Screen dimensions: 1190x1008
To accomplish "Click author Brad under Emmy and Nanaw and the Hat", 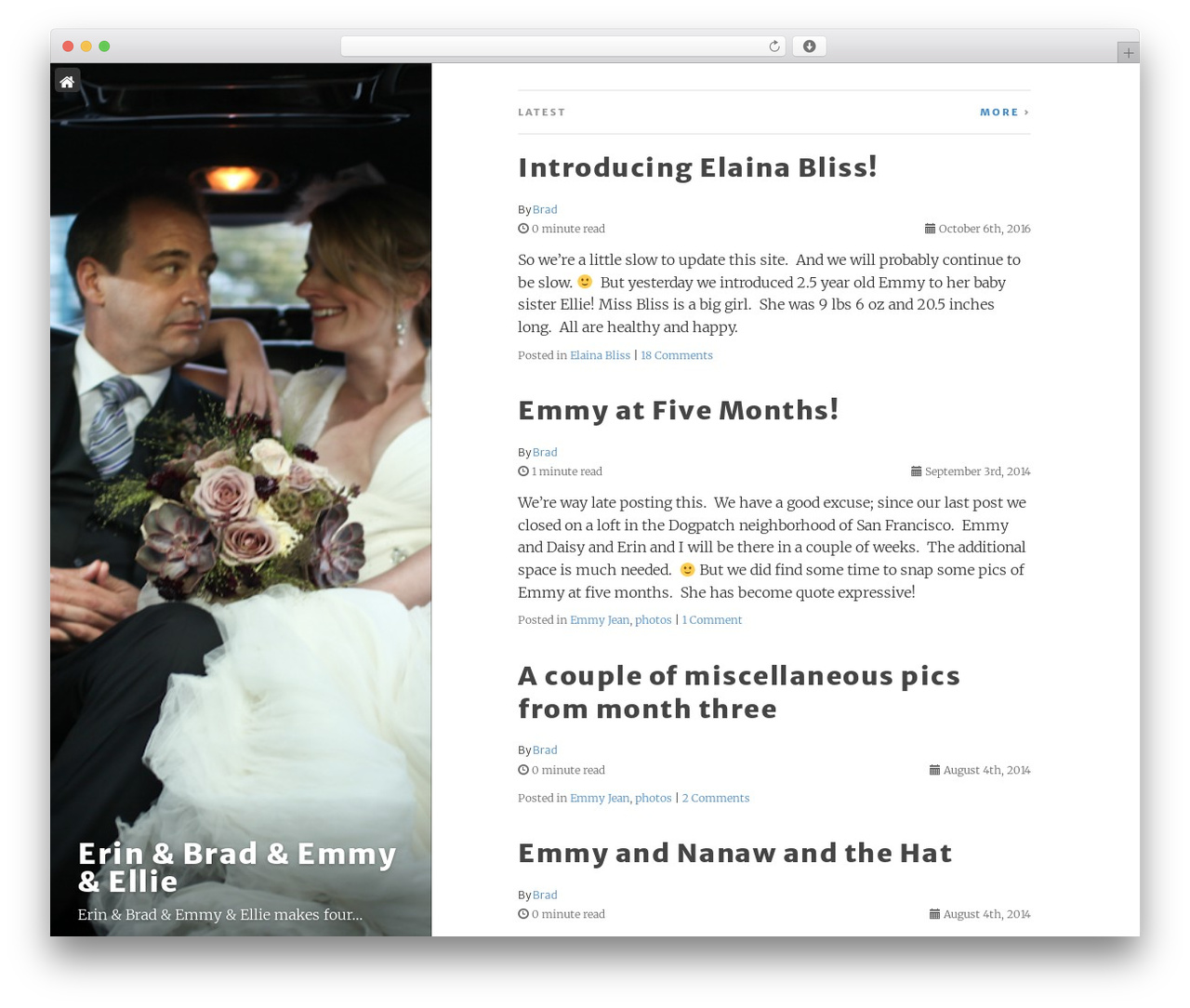I will tap(545, 895).
